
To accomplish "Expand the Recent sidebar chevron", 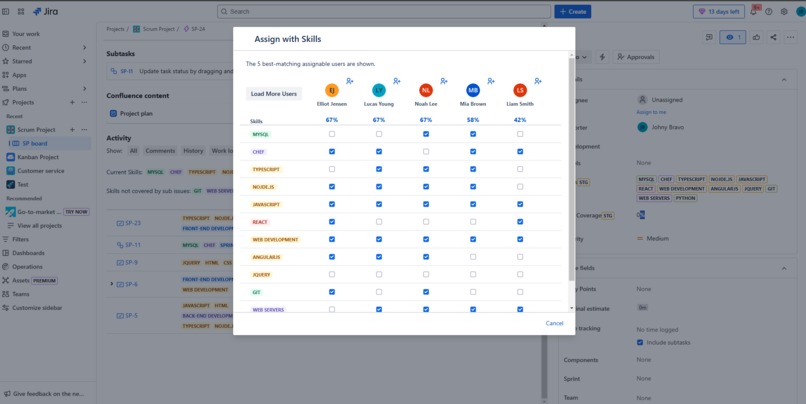I will click(84, 47).
